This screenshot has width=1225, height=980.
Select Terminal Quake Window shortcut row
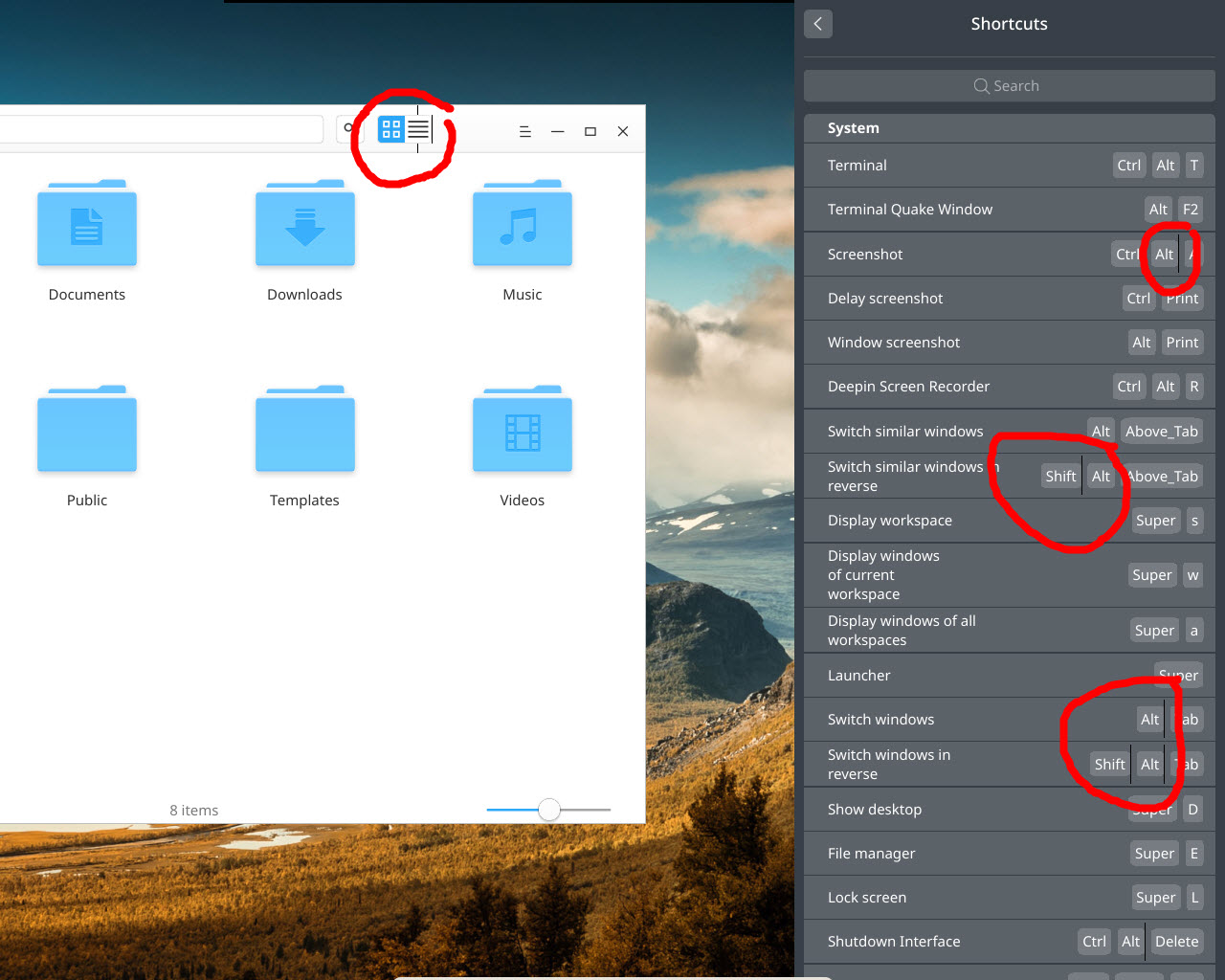tap(1010, 210)
